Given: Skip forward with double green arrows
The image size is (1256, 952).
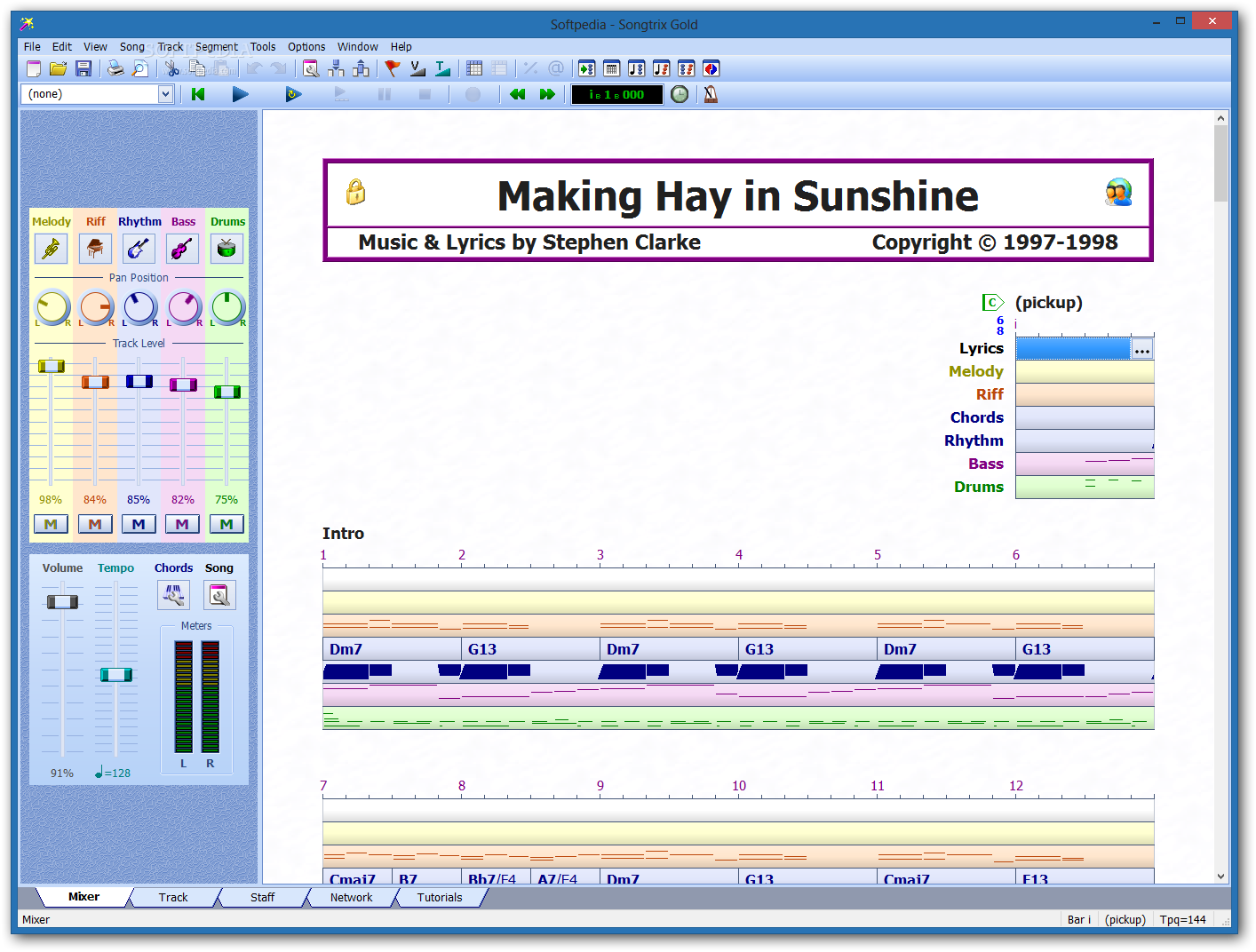Looking at the screenshot, I should point(547,94).
